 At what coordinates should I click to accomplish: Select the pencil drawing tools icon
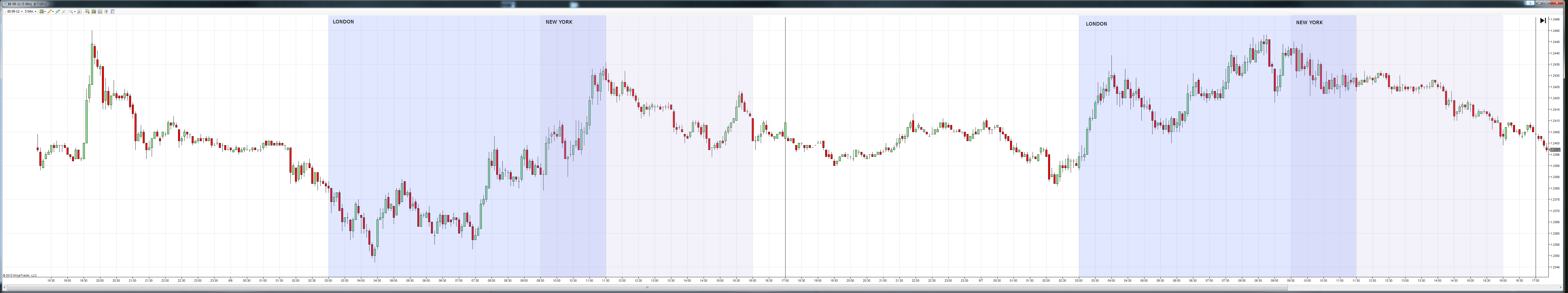coord(49,11)
